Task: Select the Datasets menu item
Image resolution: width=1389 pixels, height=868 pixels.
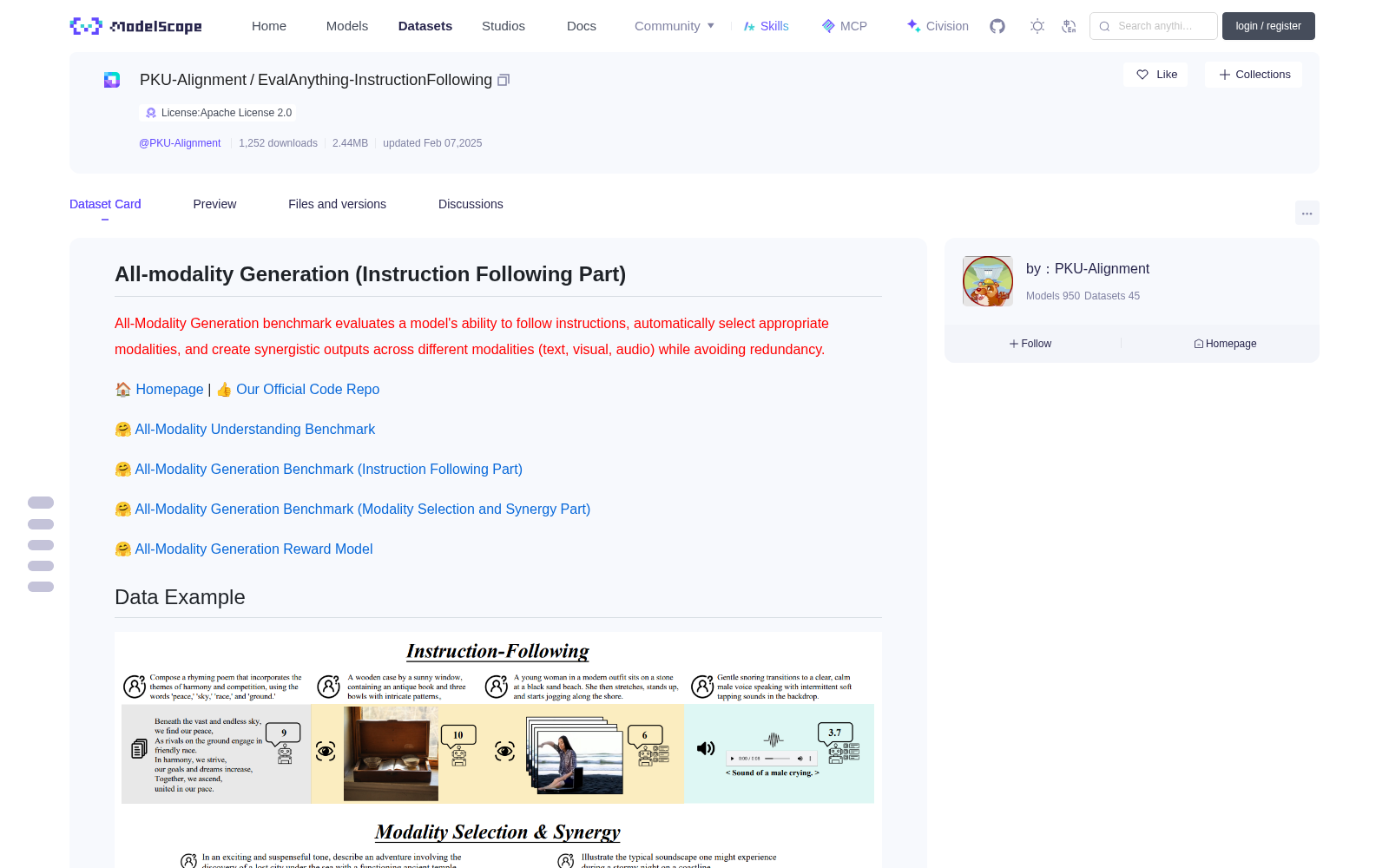Action: click(425, 26)
